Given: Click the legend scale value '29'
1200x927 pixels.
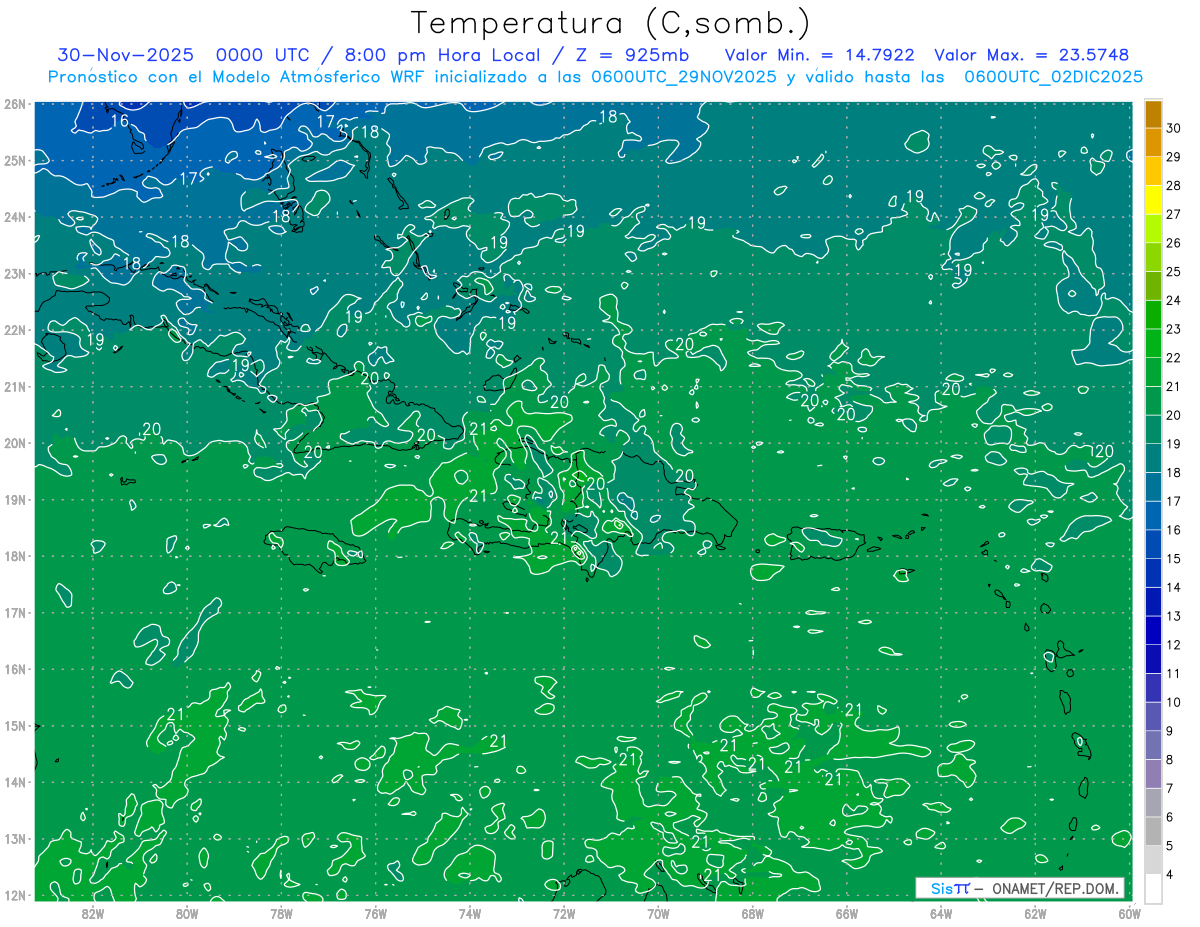Looking at the screenshot, I should pyautogui.click(x=1173, y=157).
